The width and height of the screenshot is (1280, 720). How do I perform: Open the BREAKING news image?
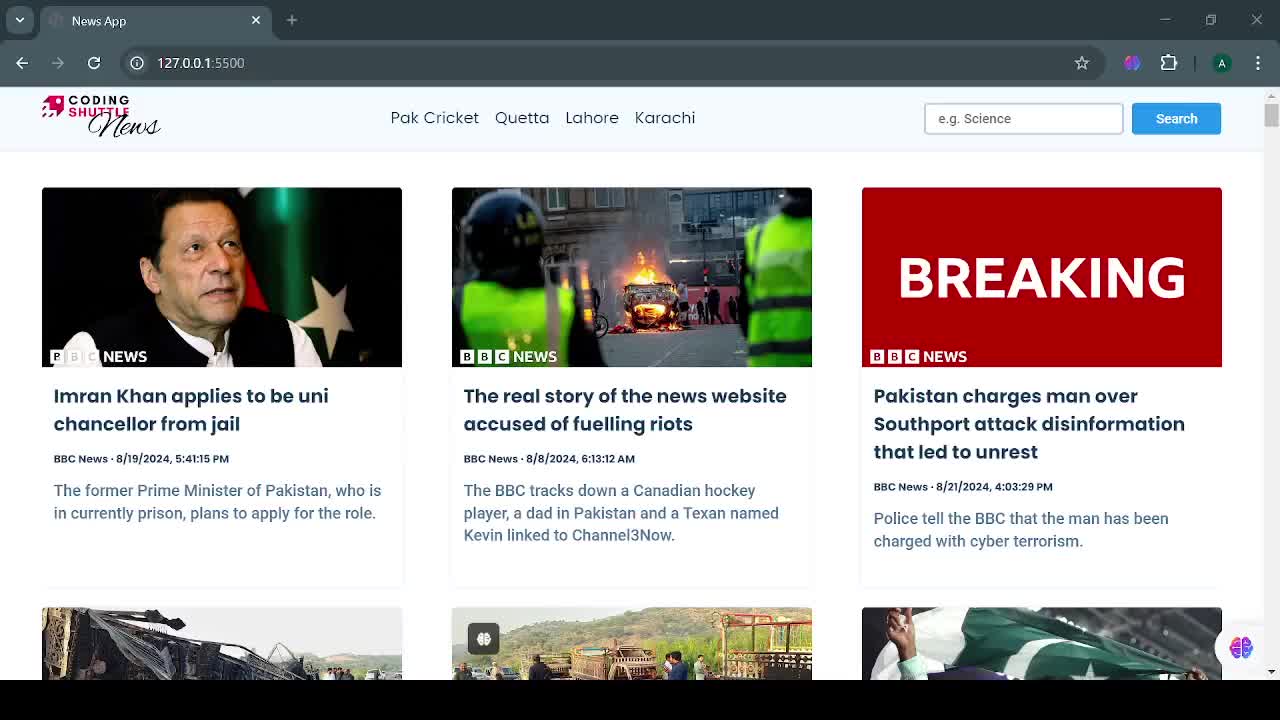click(1042, 277)
